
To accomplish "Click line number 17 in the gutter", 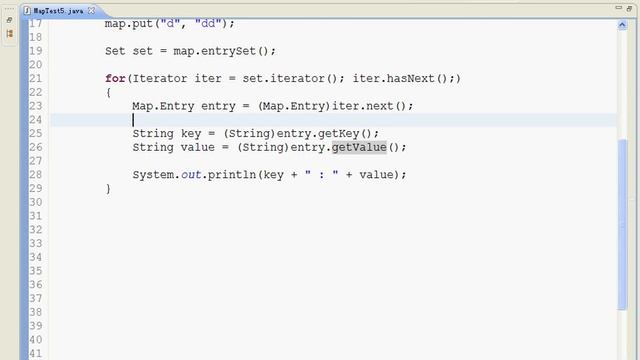I will point(36,24).
